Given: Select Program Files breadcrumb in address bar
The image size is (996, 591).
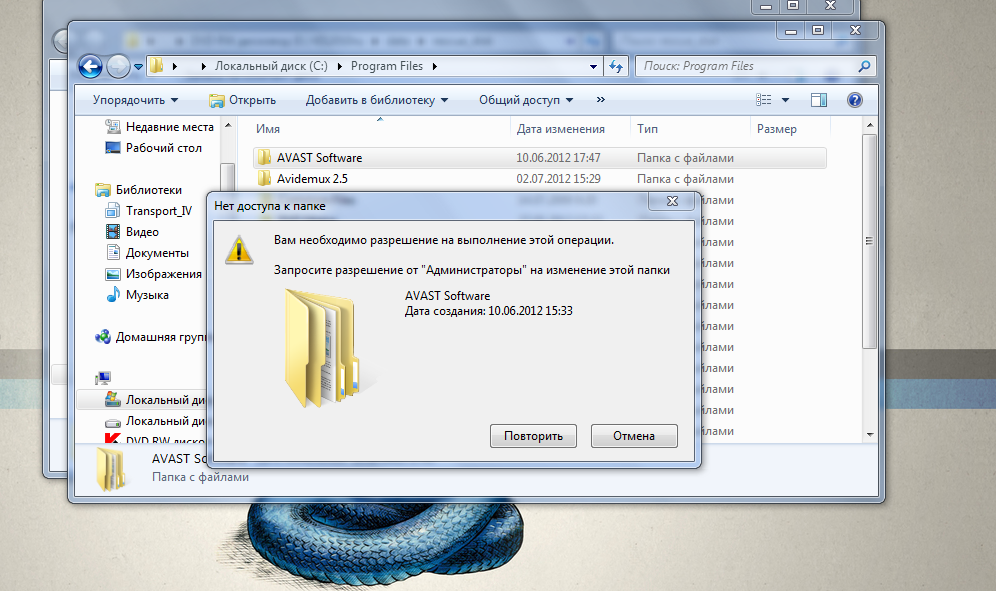Looking at the screenshot, I should pyautogui.click(x=386, y=66).
